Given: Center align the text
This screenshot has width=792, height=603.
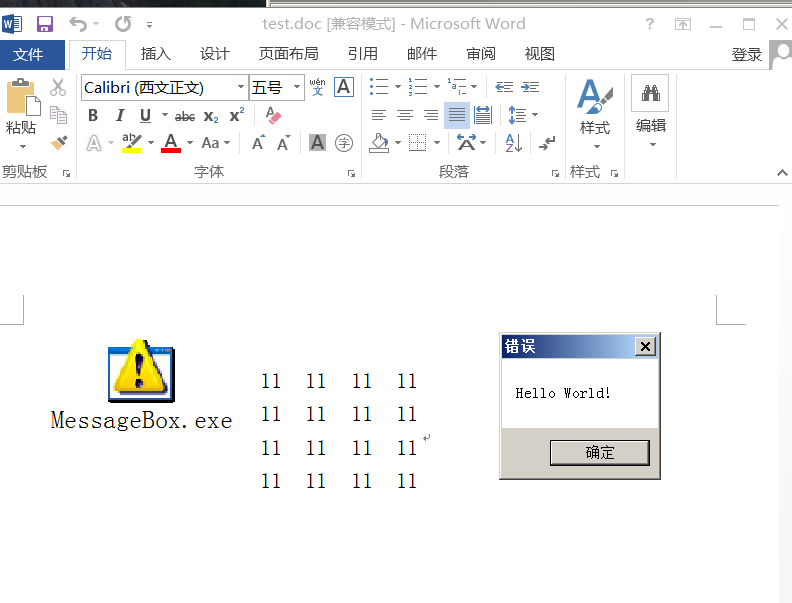Looking at the screenshot, I should (x=405, y=115).
